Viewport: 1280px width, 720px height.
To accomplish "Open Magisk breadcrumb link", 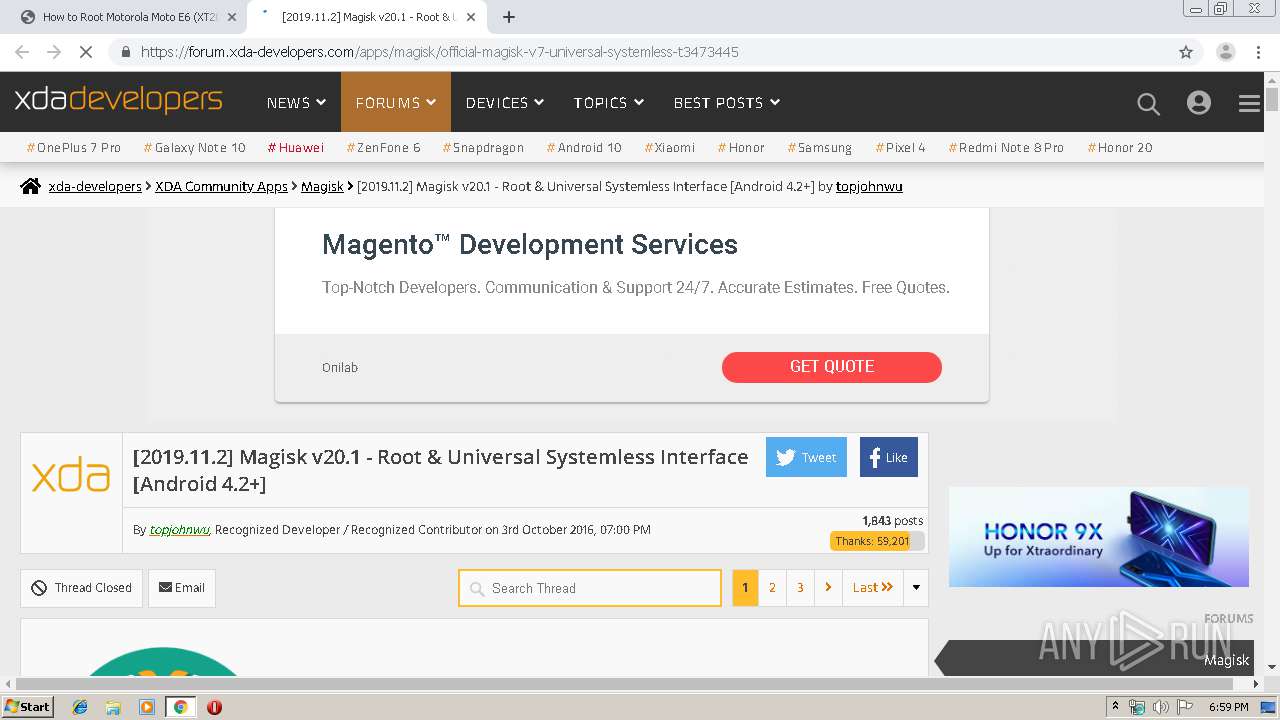I will 322,186.
